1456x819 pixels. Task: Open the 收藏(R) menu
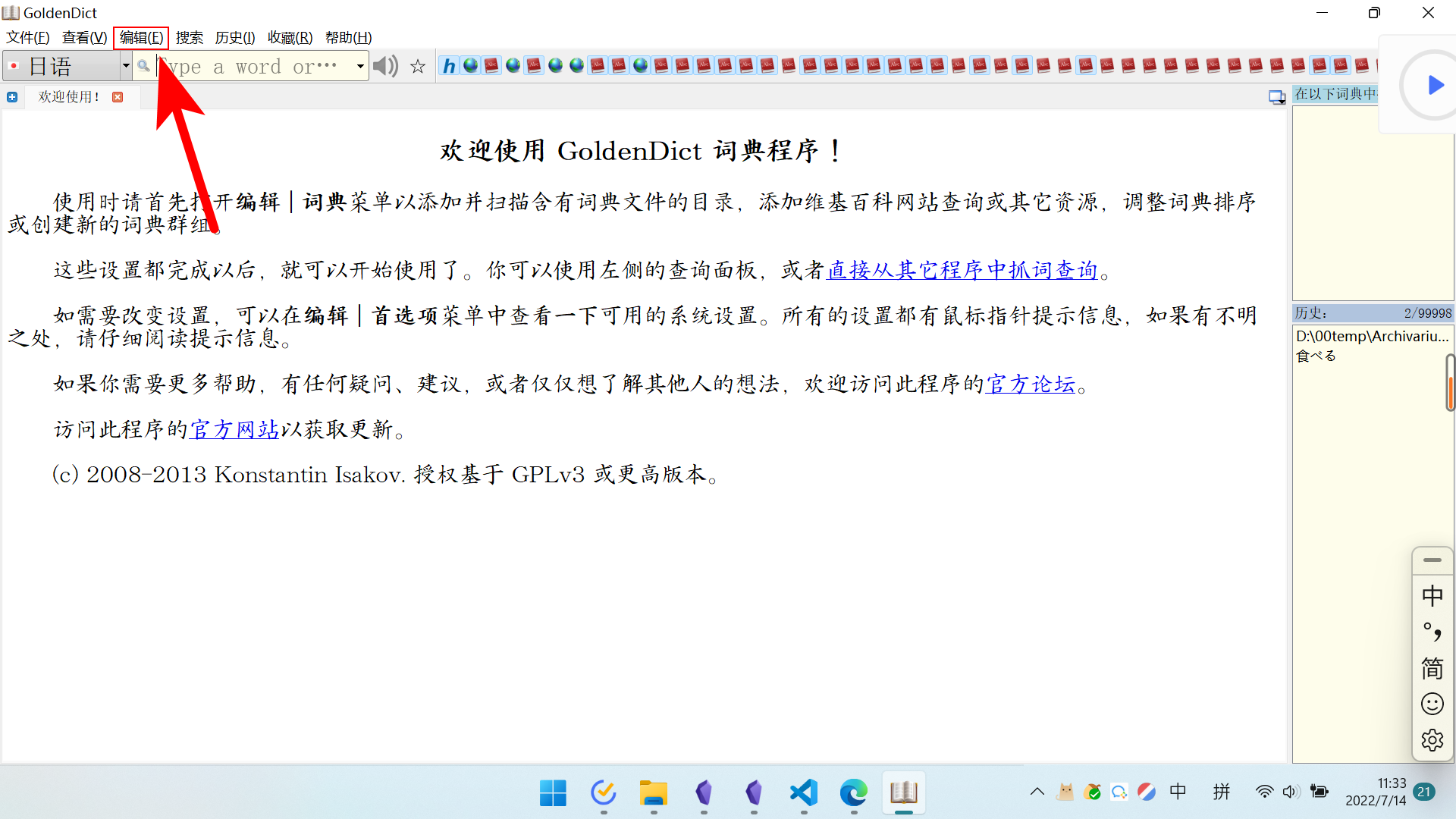[290, 38]
